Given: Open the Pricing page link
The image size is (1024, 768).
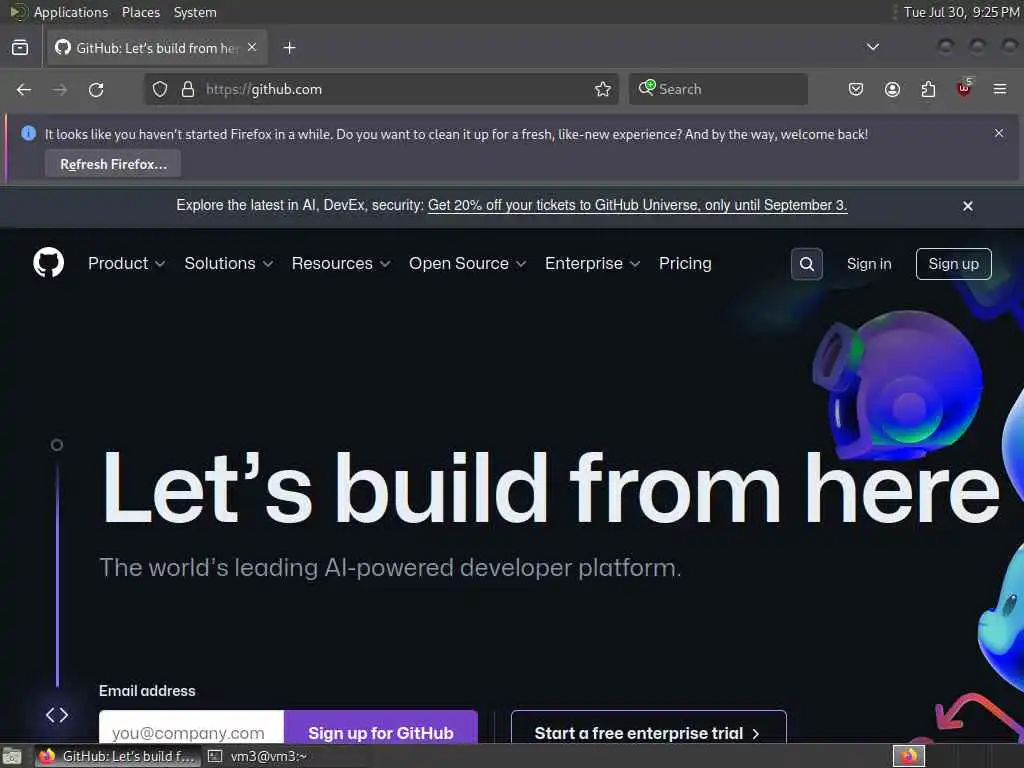Looking at the screenshot, I should click(x=685, y=263).
